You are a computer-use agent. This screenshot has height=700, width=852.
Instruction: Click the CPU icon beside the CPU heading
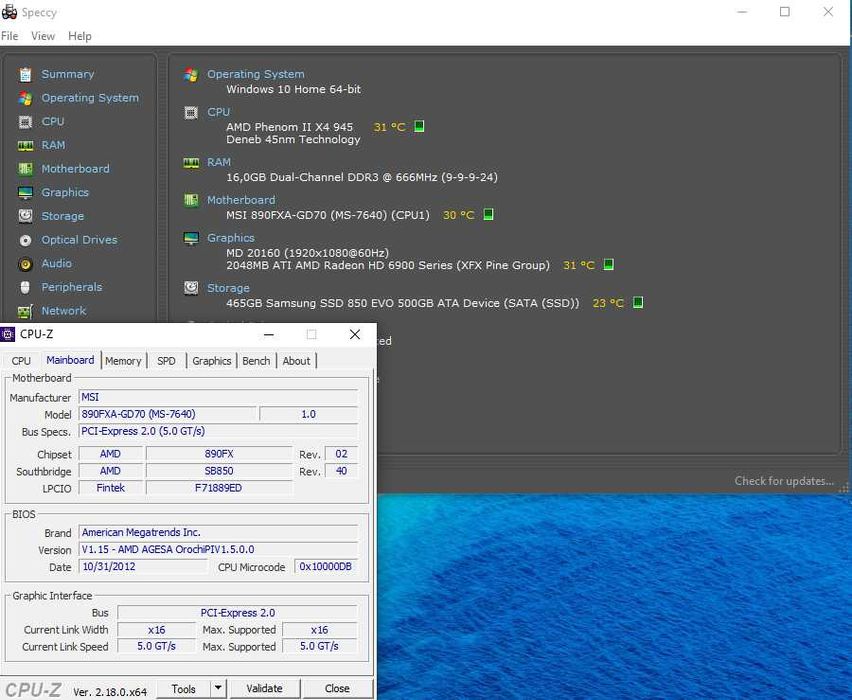(x=191, y=112)
